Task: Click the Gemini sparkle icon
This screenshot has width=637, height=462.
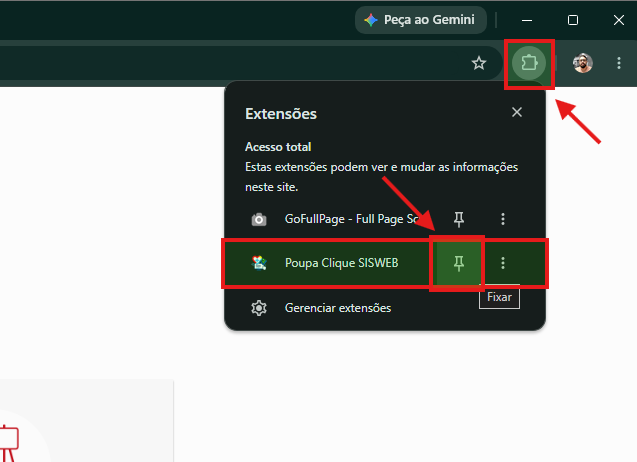Action: click(x=370, y=20)
